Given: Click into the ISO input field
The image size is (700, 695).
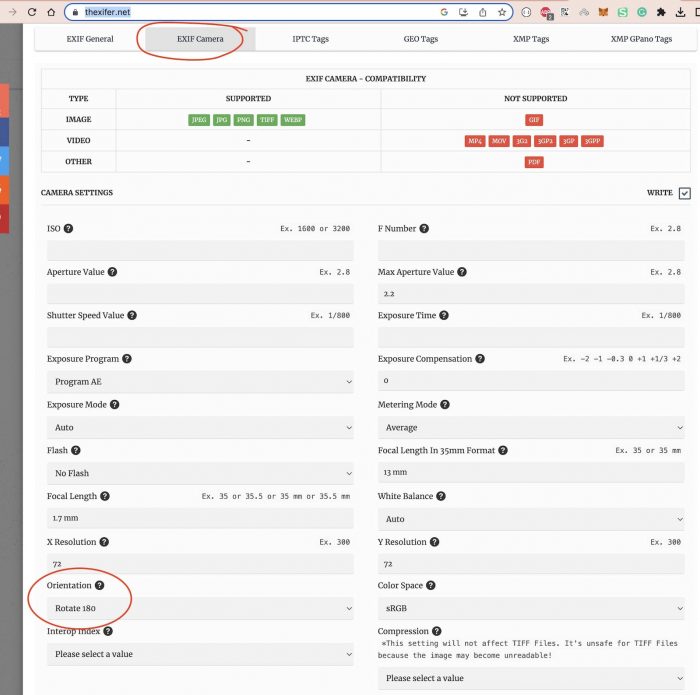Looking at the screenshot, I should point(199,250).
